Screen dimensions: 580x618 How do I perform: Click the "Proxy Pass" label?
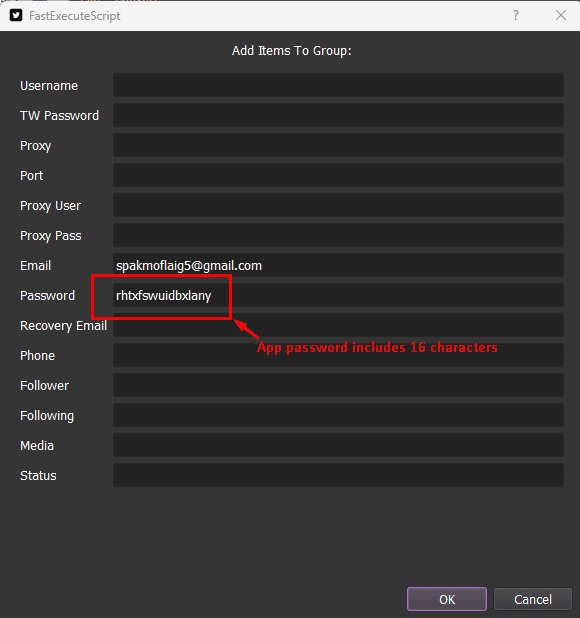tap(51, 236)
